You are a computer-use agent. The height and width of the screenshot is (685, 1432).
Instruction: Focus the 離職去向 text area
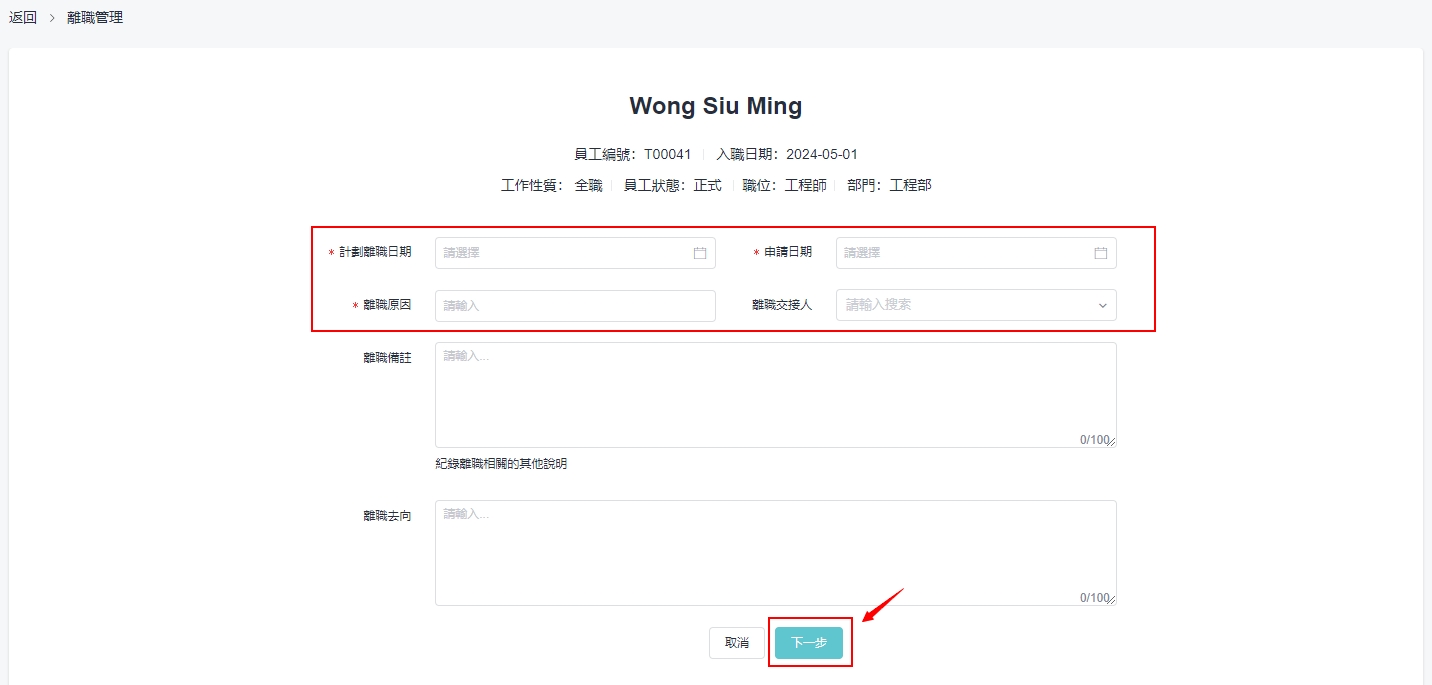[x=775, y=552]
